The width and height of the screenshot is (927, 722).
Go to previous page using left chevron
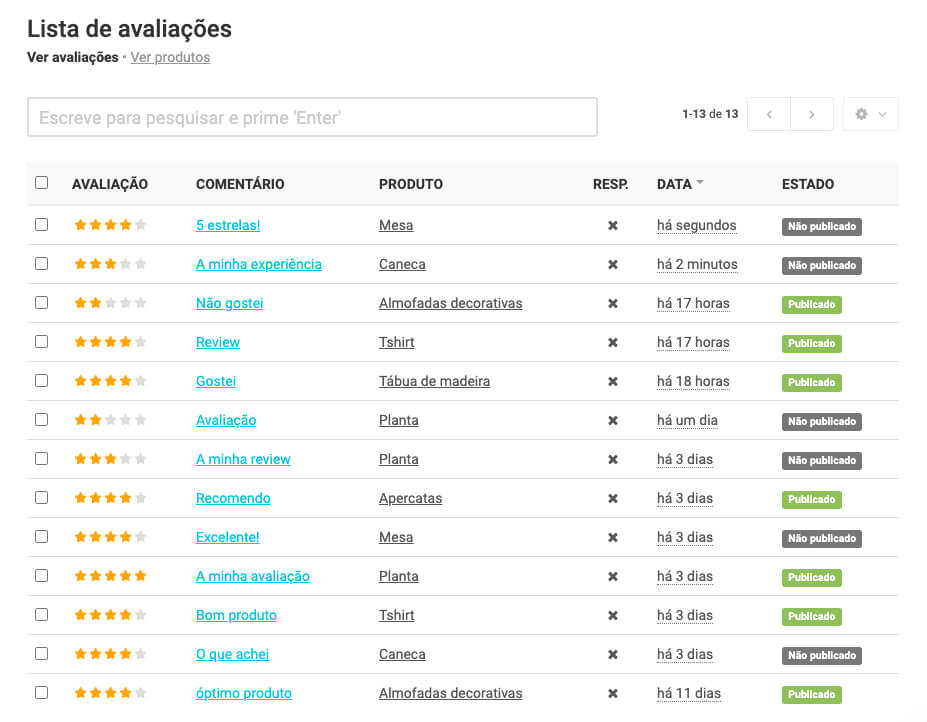[x=769, y=115]
